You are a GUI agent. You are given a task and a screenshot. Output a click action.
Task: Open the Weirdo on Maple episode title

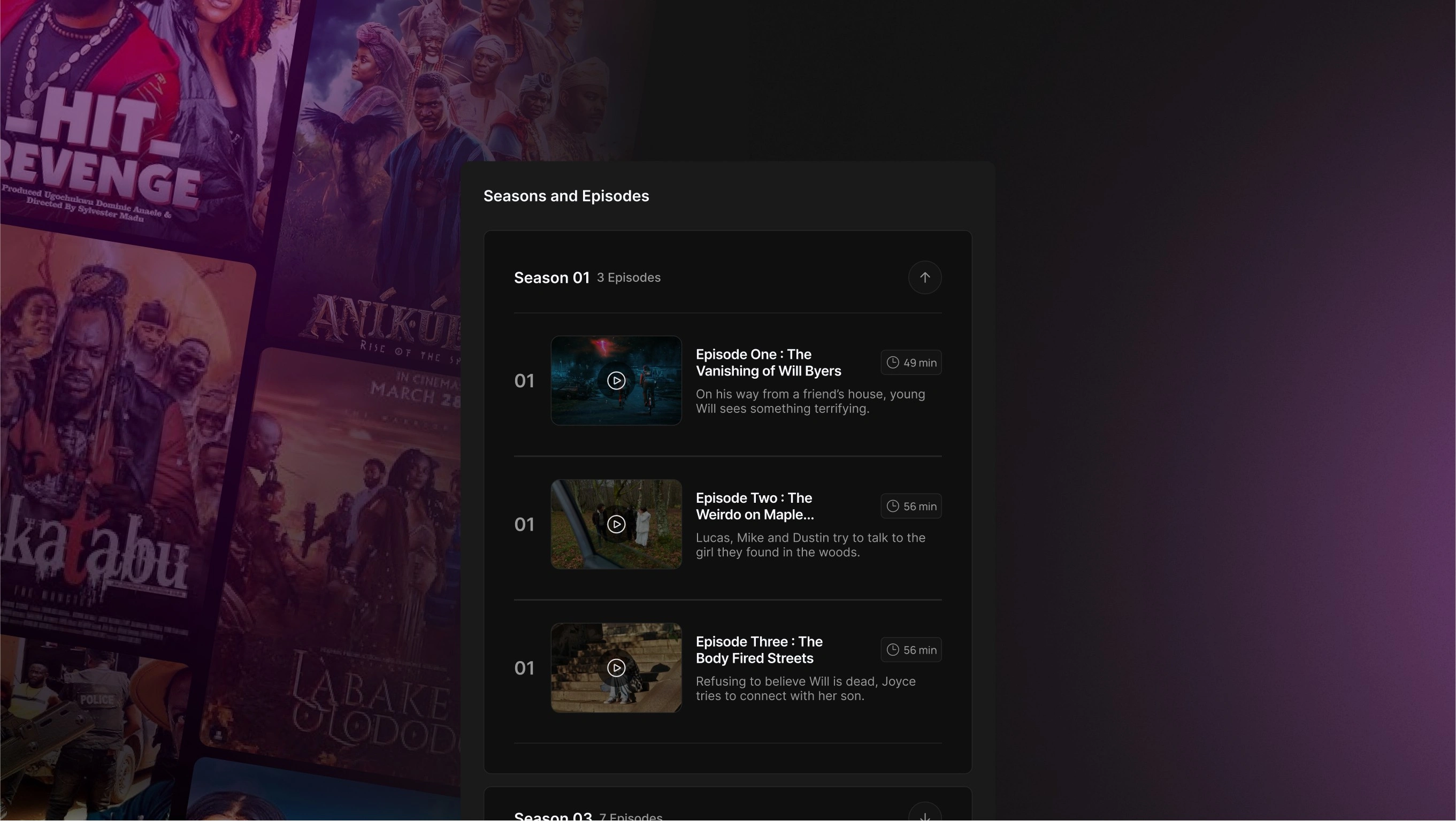754,507
